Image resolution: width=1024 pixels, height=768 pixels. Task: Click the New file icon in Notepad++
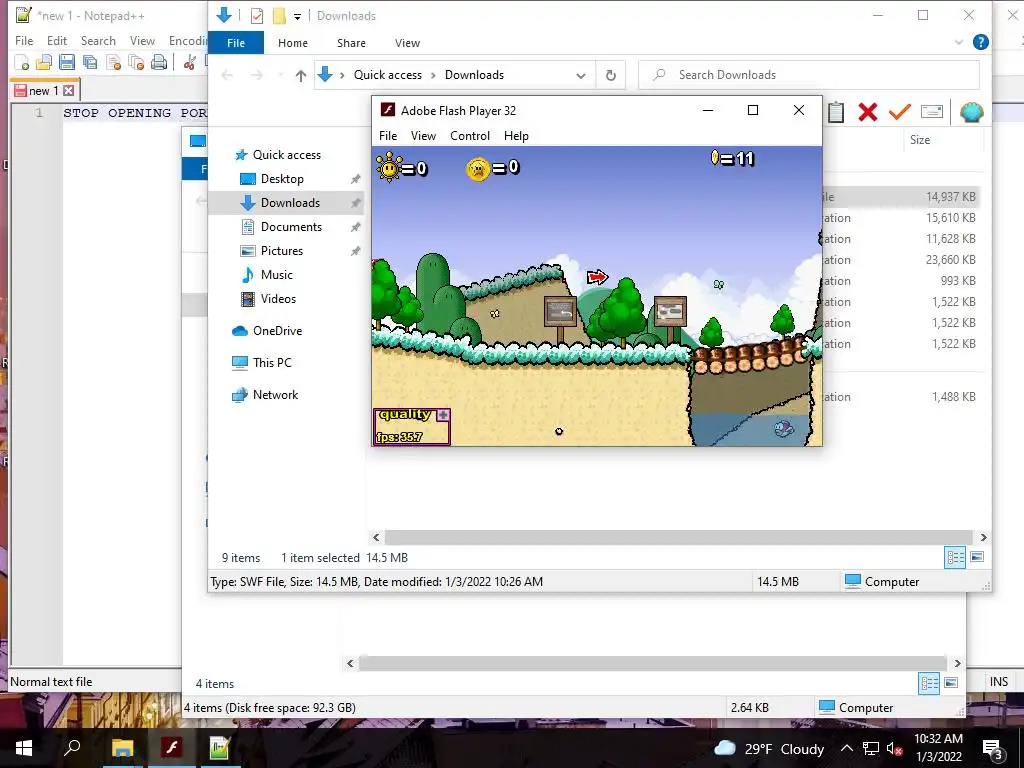click(22, 63)
